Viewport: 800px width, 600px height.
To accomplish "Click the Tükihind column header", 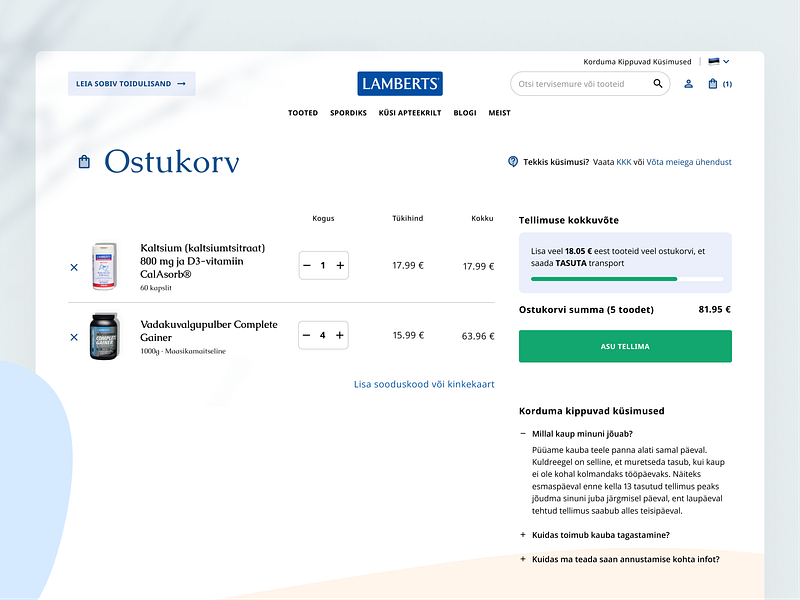I will click(x=408, y=218).
